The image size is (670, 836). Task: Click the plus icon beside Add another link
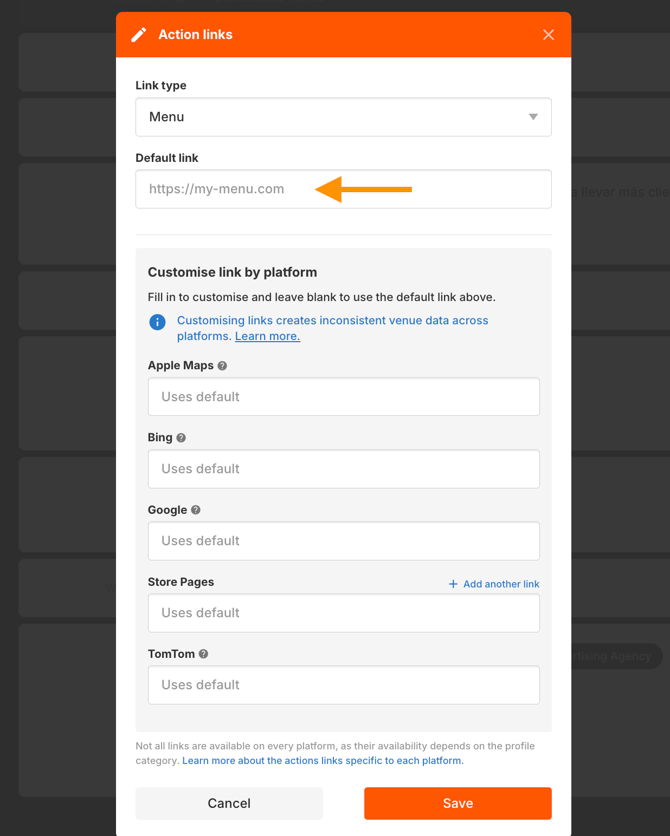453,584
